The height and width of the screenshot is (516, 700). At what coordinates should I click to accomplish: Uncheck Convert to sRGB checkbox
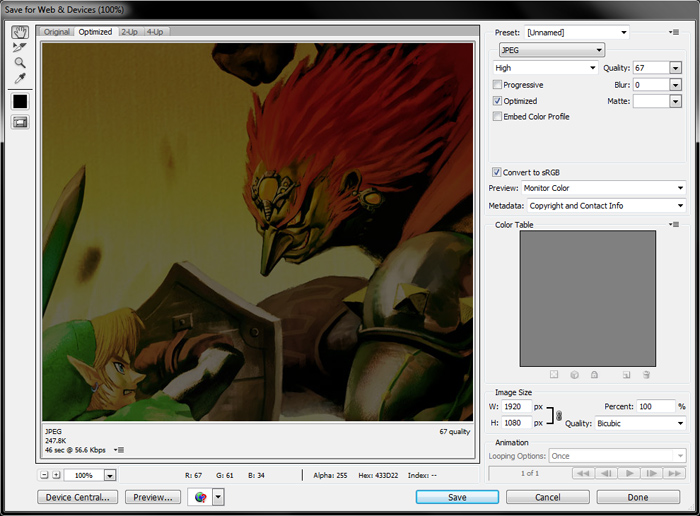point(496,172)
